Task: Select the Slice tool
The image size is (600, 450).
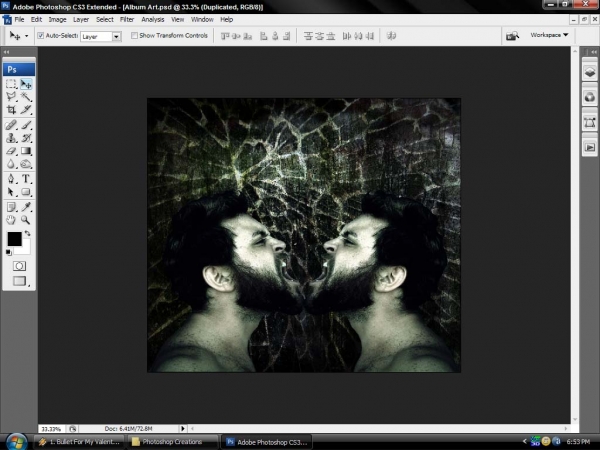Action: coord(26,110)
